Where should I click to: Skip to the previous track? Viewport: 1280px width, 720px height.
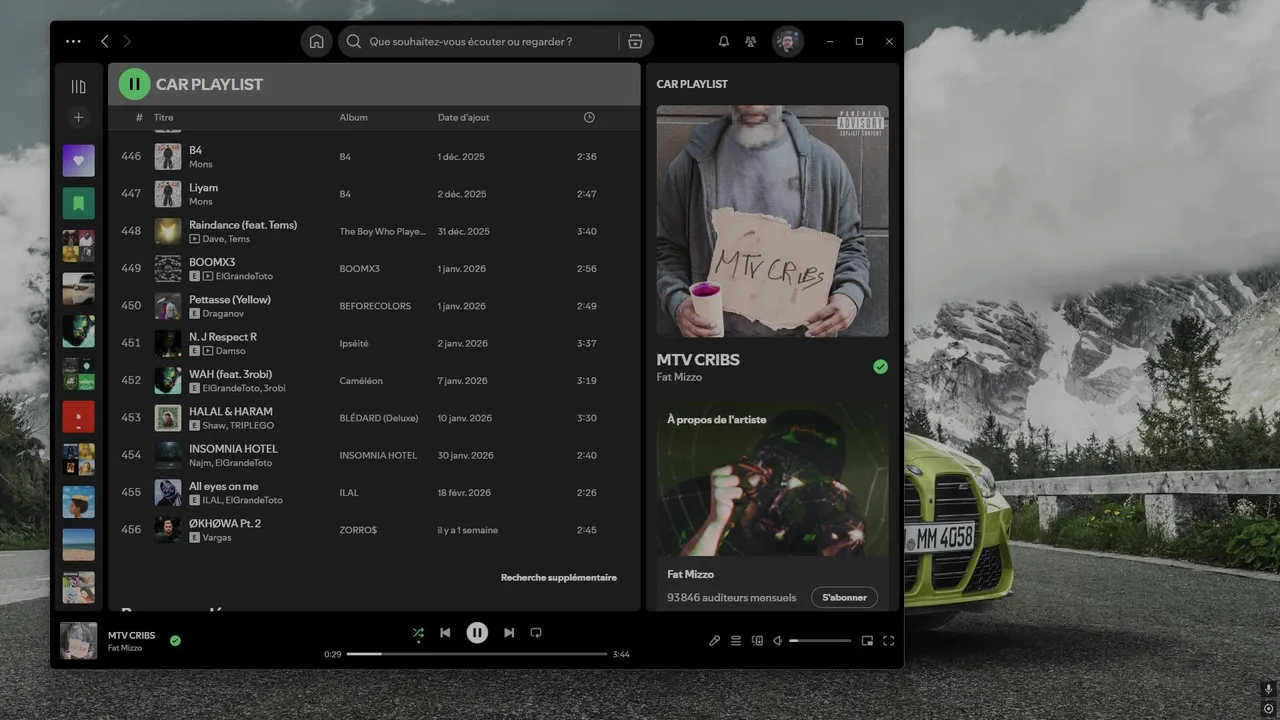click(x=445, y=633)
